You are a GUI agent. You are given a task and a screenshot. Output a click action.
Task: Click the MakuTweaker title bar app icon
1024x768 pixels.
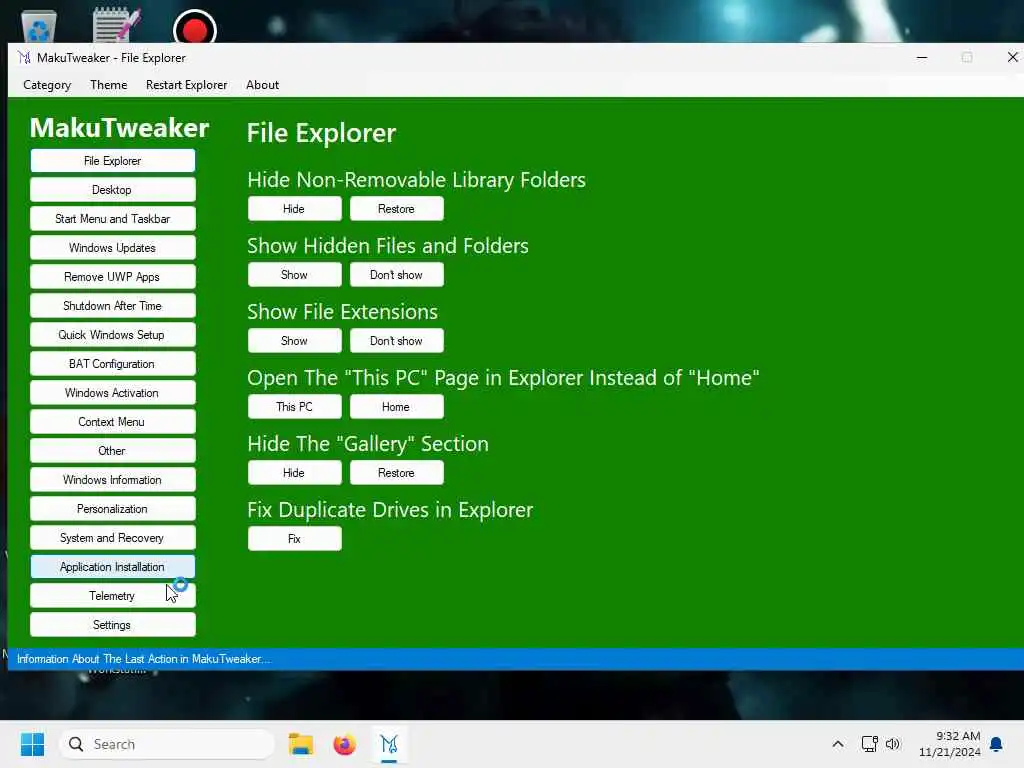(x=24, y=57)
